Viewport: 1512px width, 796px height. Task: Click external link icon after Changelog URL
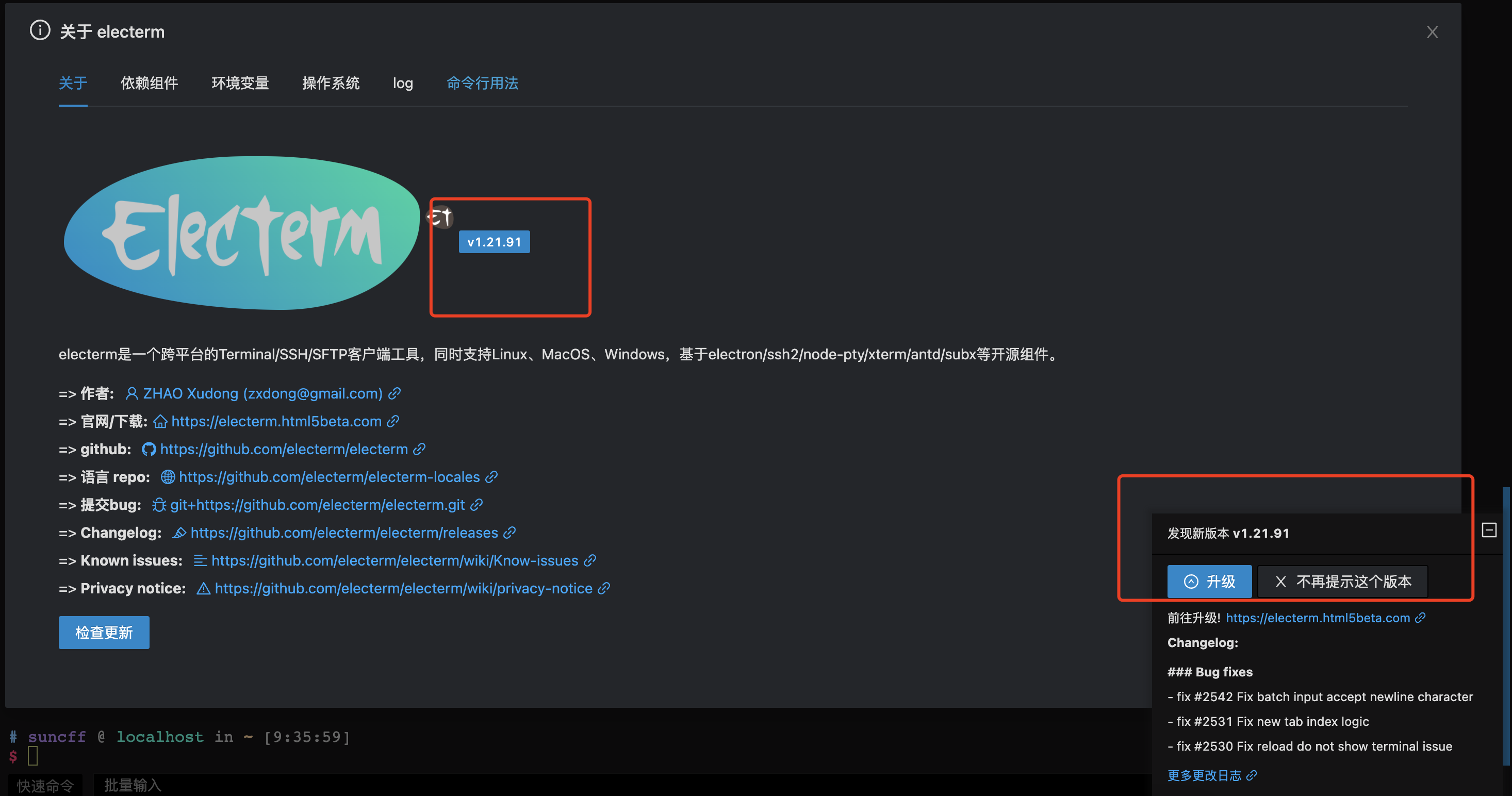coord(510,533)
